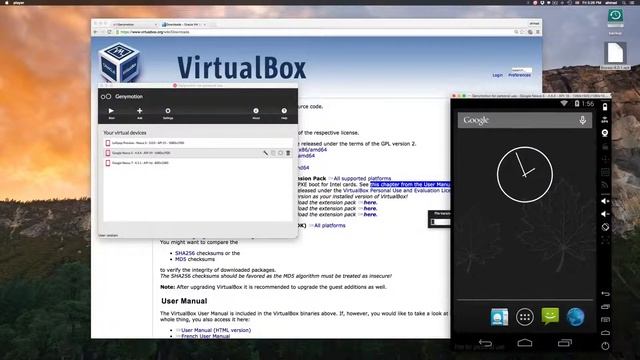Open the player application menu

(x=18, y=2)
